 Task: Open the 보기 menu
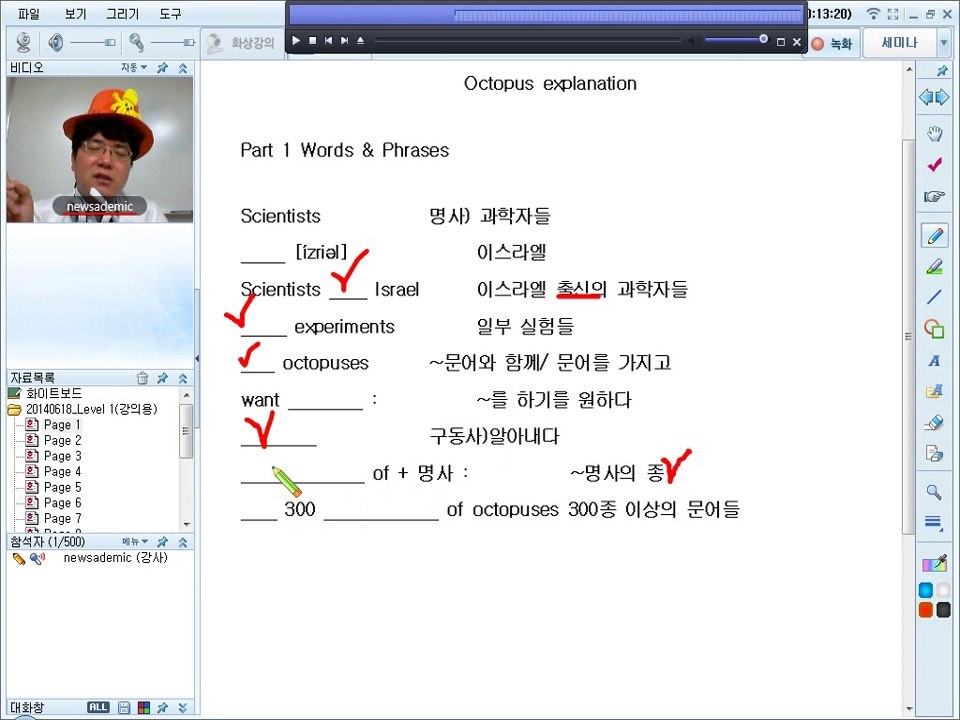click(75, 13)
